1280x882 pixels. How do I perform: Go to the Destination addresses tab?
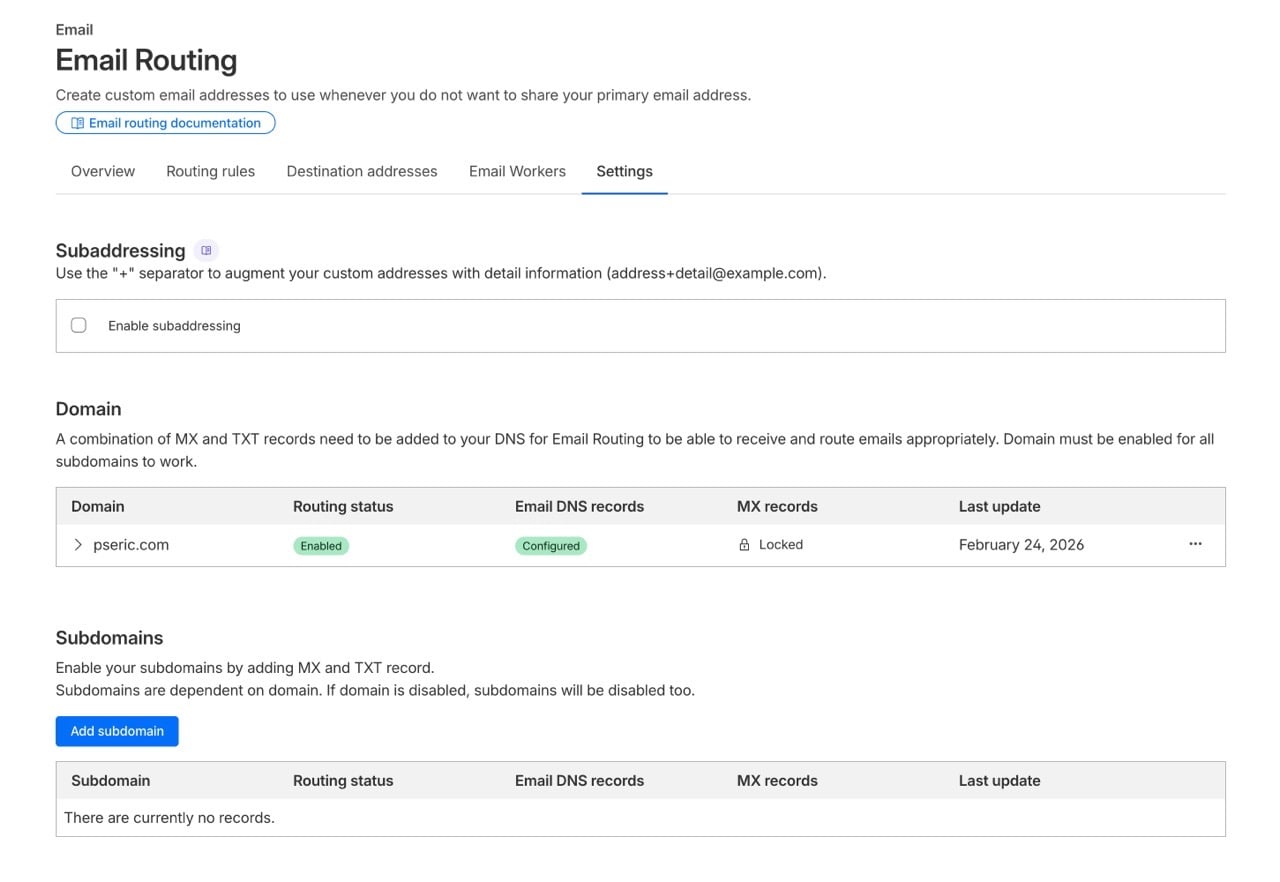361,171
